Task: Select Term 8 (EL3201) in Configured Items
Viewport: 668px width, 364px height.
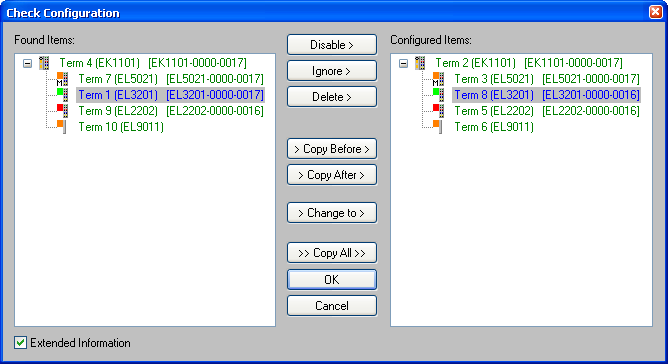Action: coord(547,95)
